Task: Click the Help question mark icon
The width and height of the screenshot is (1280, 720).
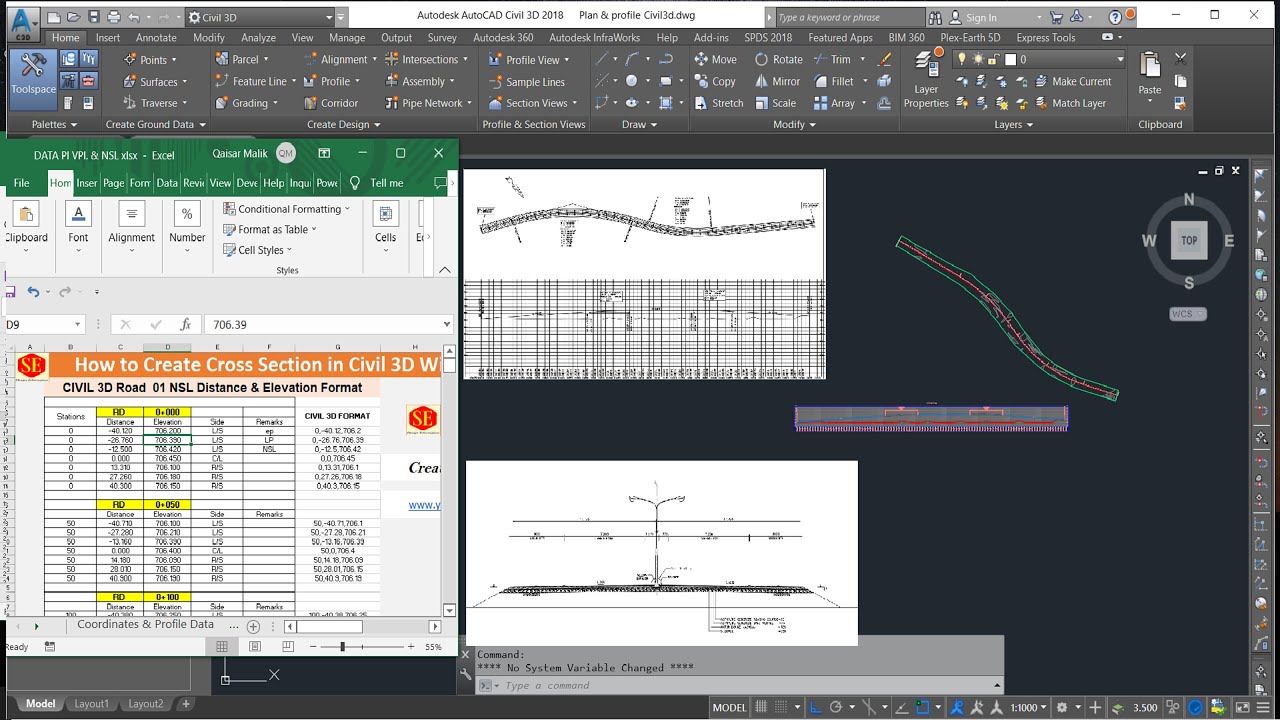Action: point(1115,17)
